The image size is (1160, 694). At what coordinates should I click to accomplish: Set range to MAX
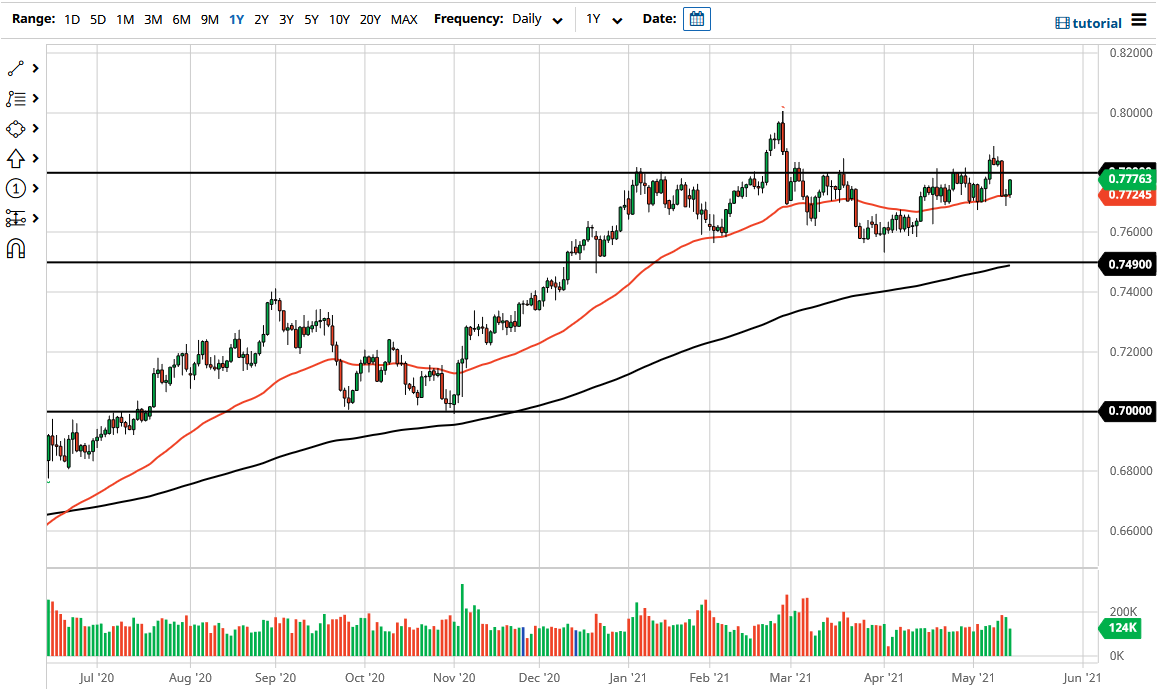pos(404,19)
